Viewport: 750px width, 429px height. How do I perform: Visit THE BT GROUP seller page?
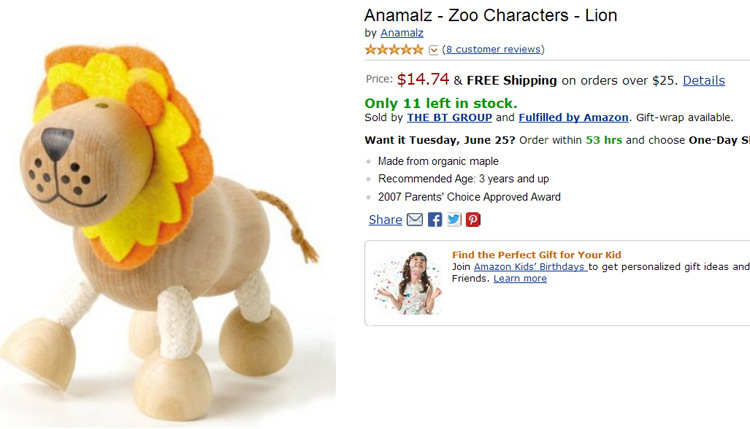(x=449, y=117)
